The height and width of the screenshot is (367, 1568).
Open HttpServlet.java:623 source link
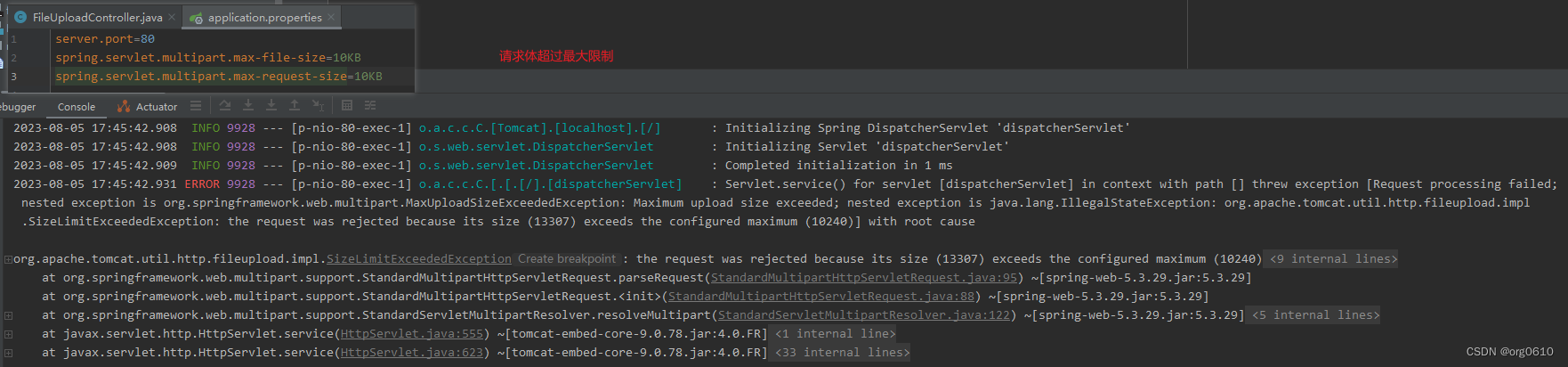click(412, 353)
